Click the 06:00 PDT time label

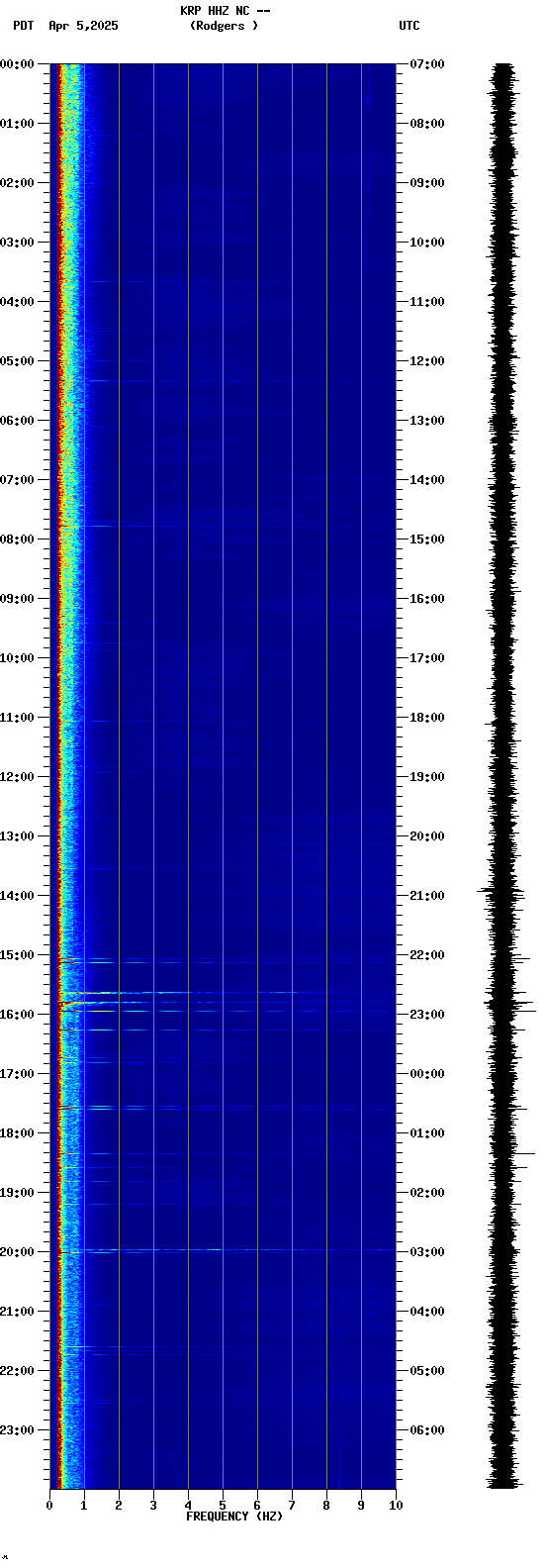18,421
